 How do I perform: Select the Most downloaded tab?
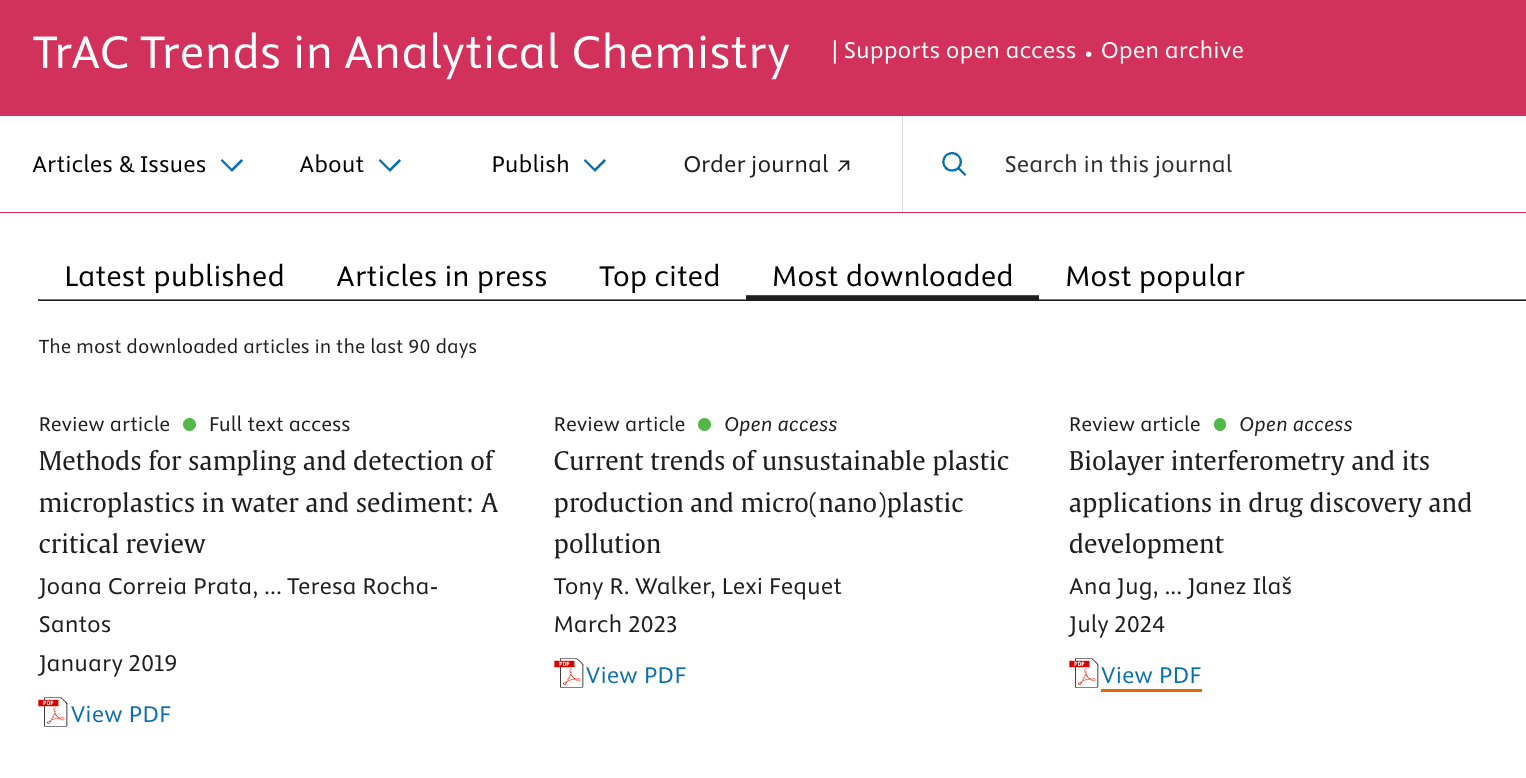[x=892, y=276]
